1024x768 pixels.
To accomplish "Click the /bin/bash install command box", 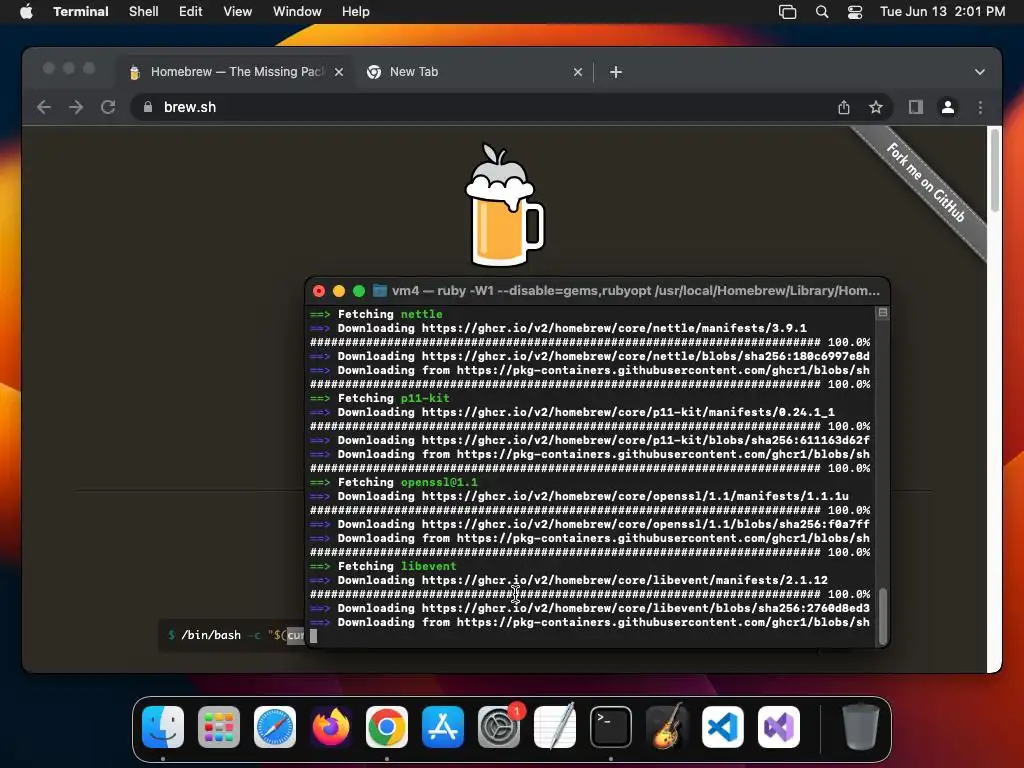I will [x=232, y=635].
